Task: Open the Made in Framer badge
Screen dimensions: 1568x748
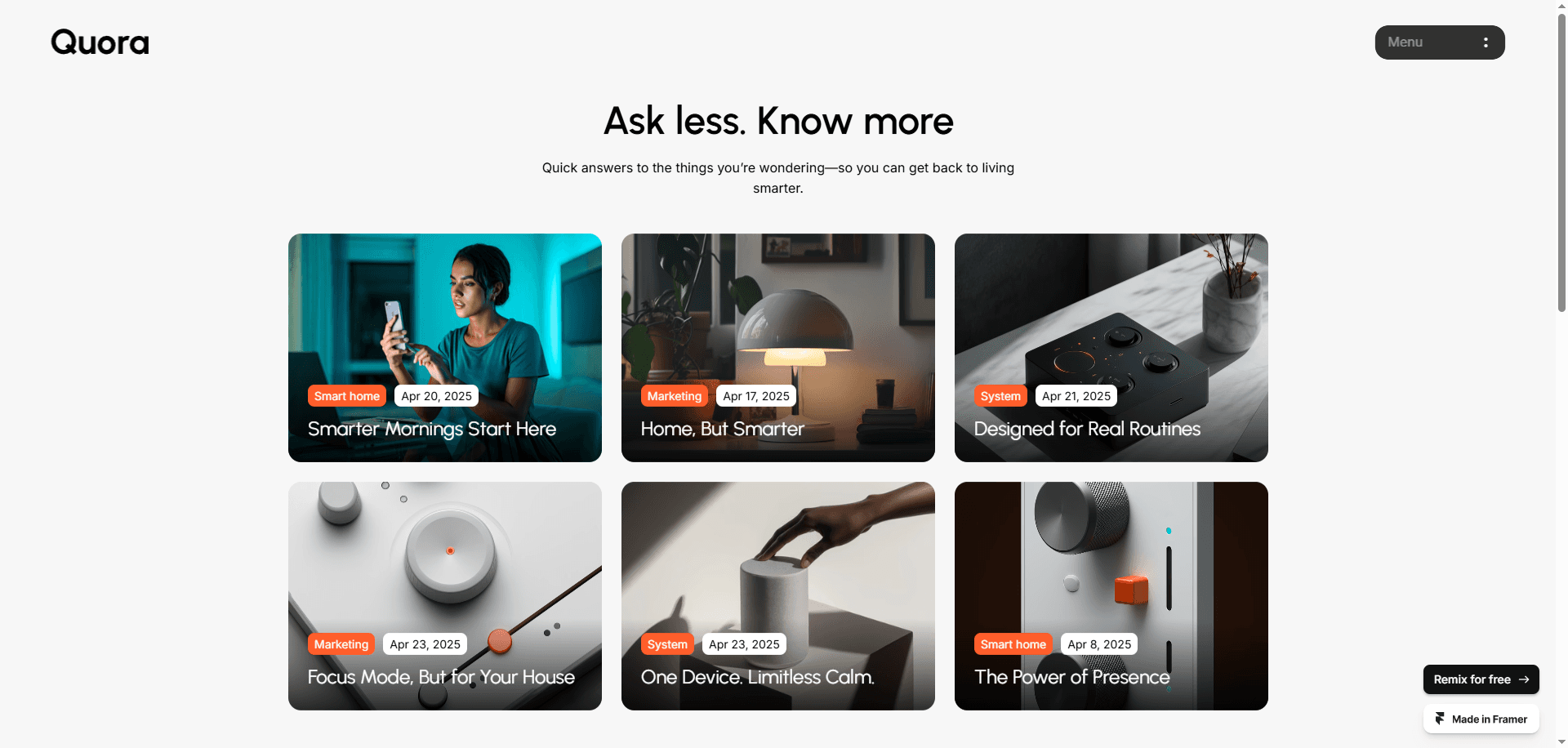Action: [x=1481, y=719]
